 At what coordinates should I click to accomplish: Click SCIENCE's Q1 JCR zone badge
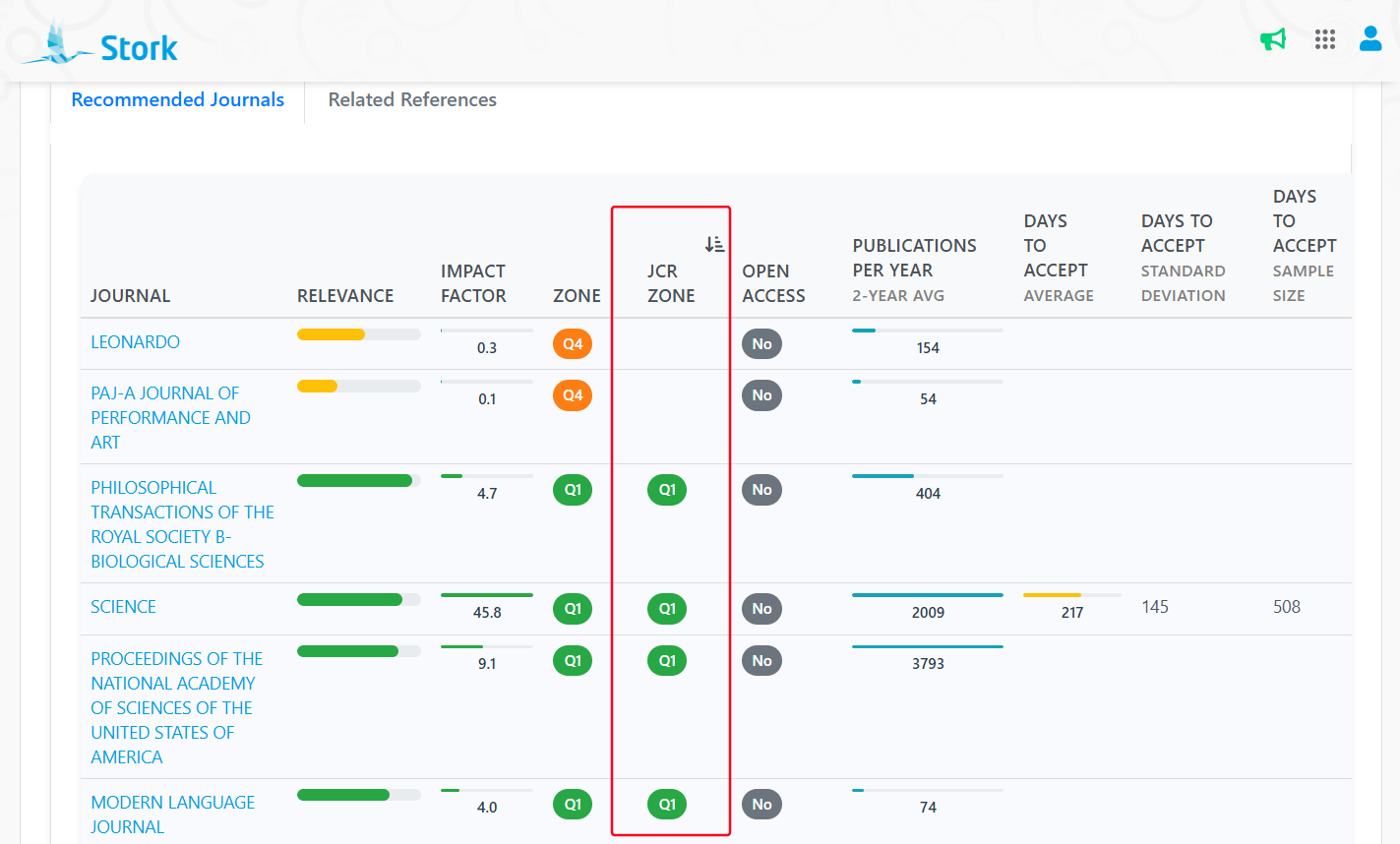667,609
